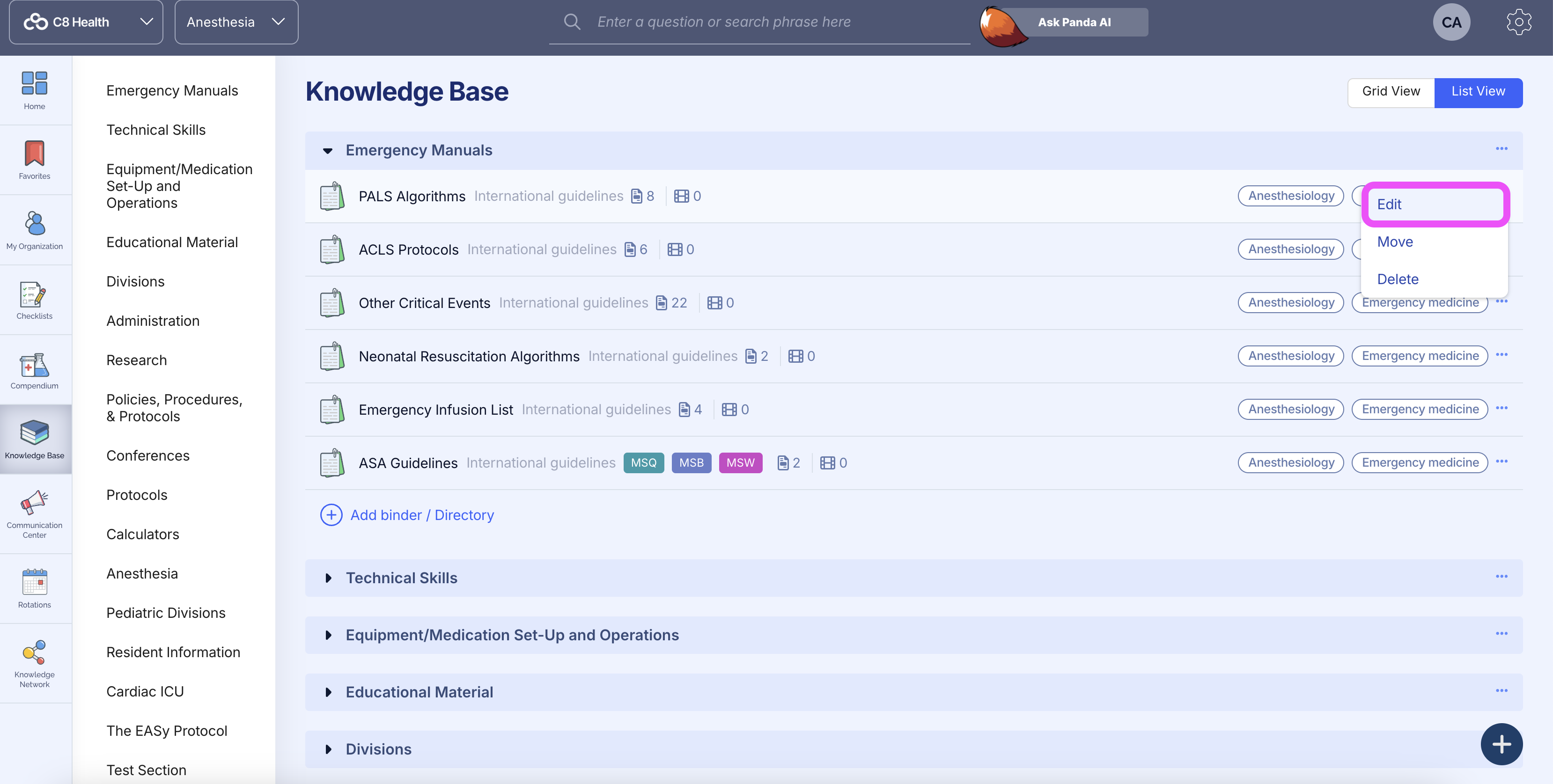Go to Cardiac ICU in side list
1553x784 pixels.
(145, 692)
